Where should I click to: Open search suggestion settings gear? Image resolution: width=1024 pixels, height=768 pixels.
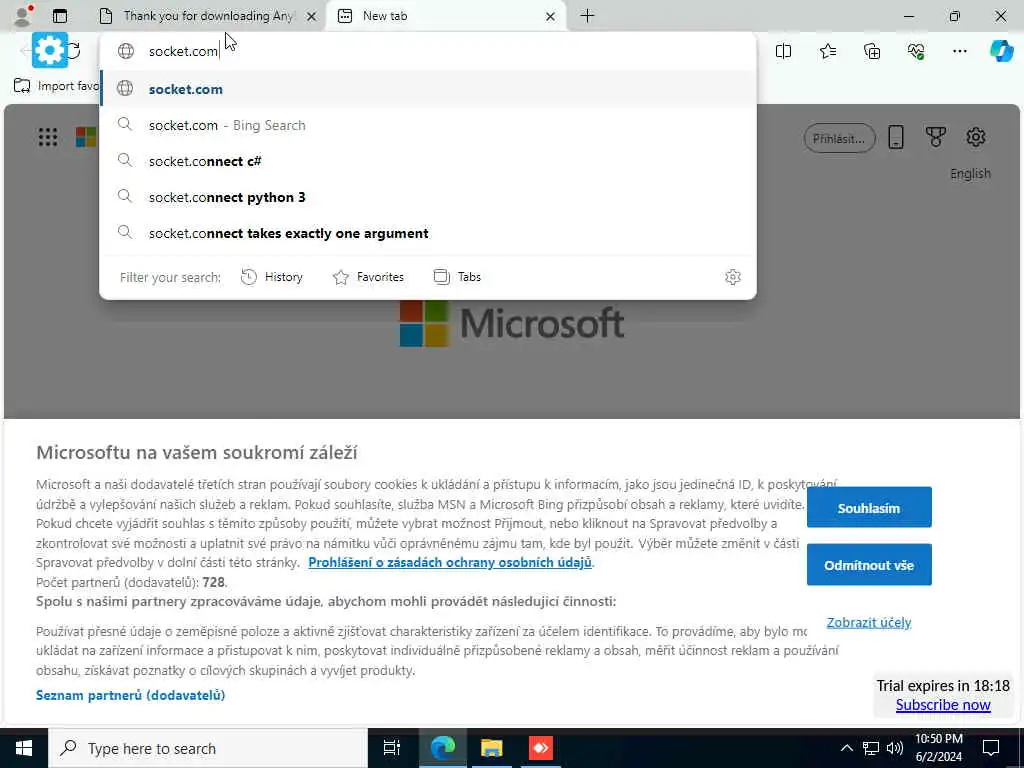(x=733, y=277)
